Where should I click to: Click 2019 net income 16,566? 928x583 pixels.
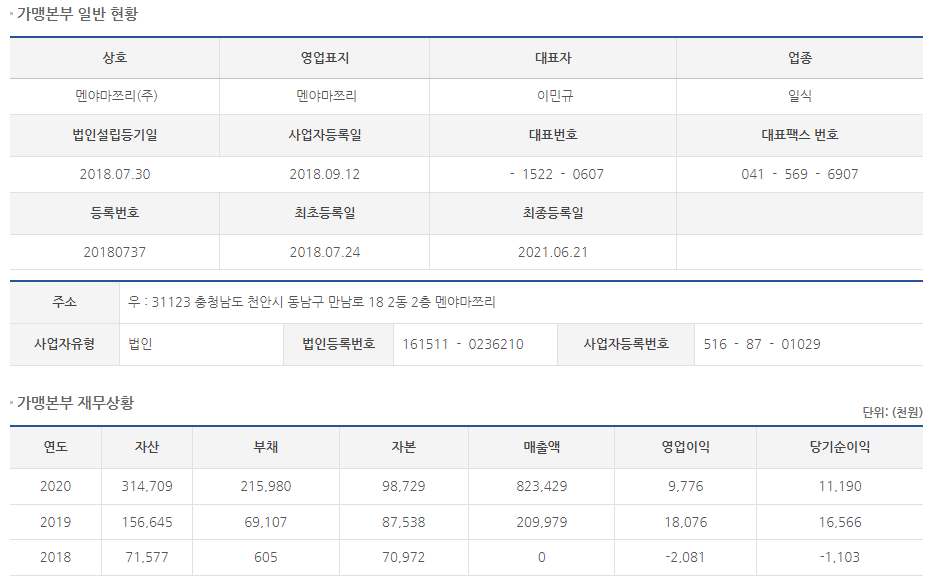(840, 523)
